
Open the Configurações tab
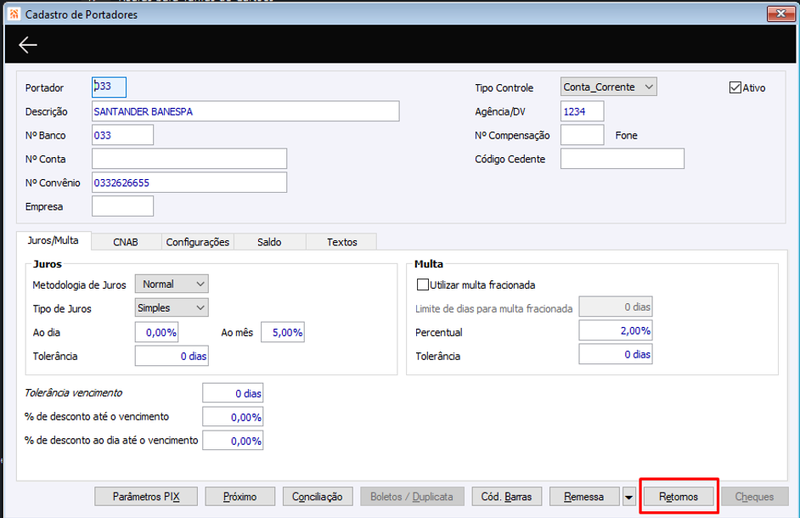197,242
